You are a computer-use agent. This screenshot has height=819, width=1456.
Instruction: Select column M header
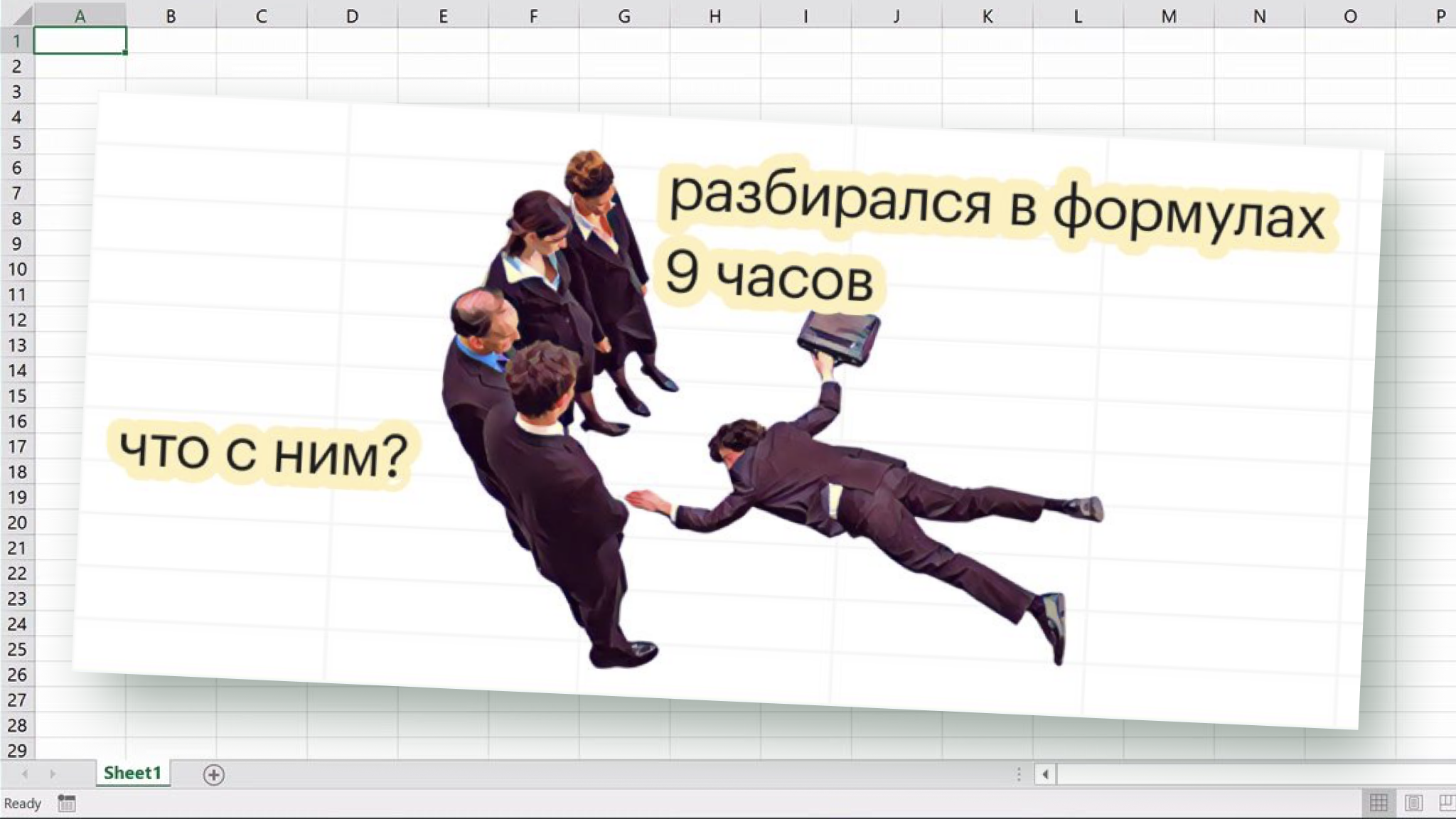(x=1168, y=16)
